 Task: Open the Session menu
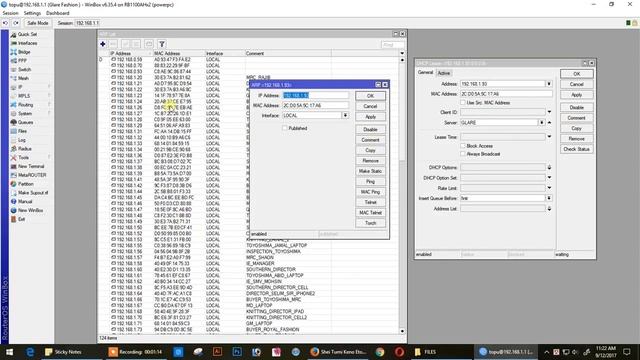(11, 13)
